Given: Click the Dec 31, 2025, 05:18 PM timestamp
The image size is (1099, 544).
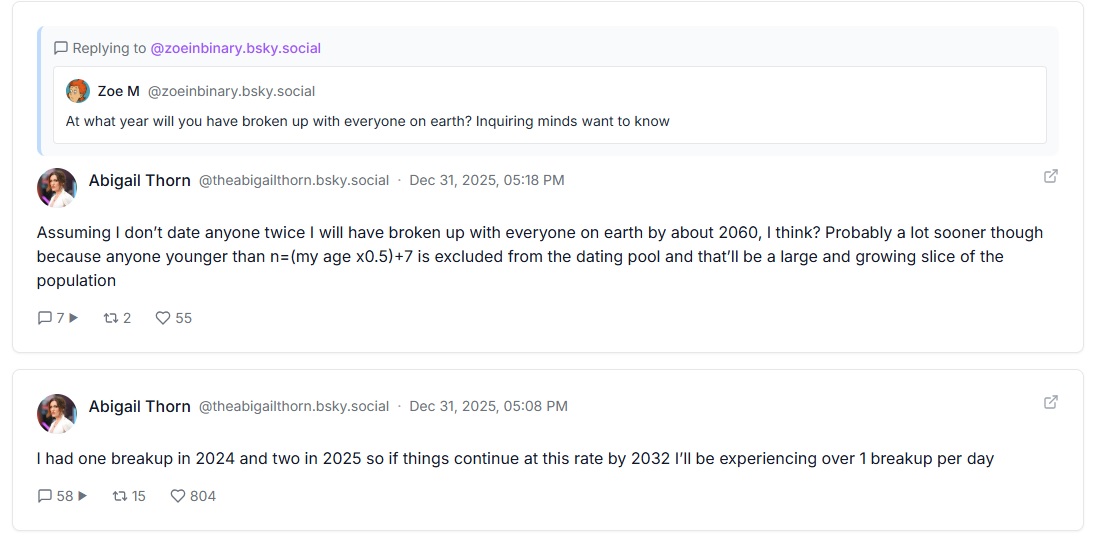Looking at the screenshot, I should [487, 180].
